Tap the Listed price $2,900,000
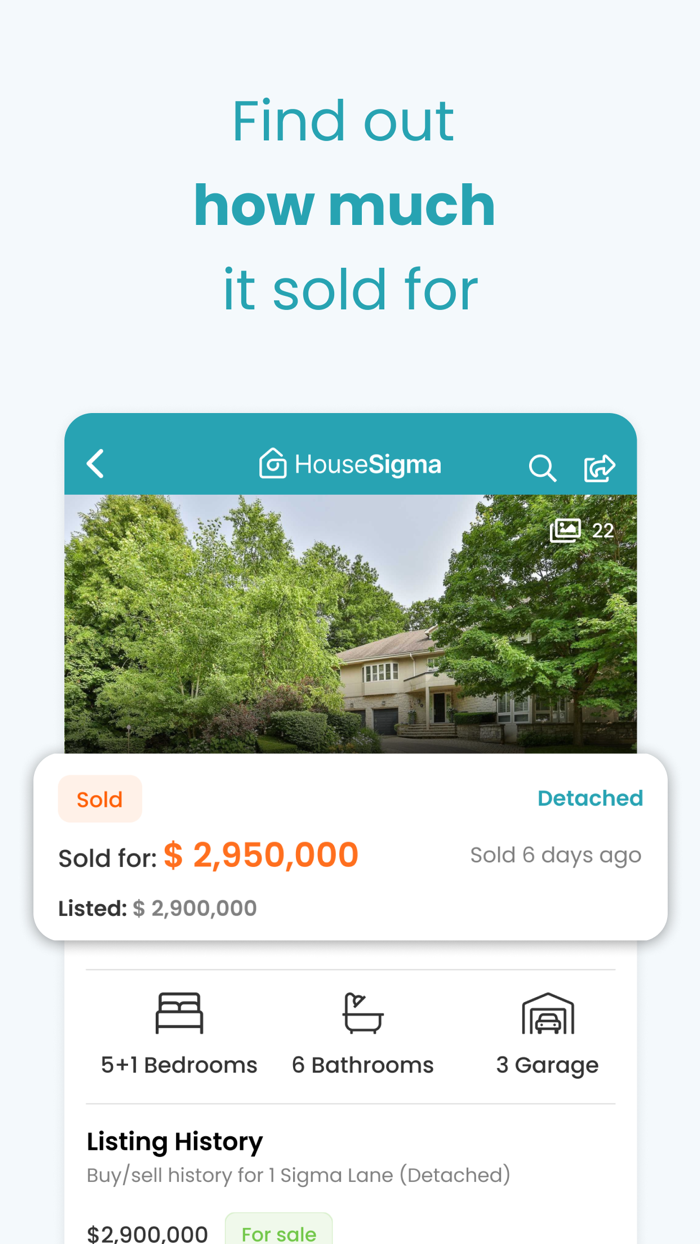700x1244 pixels. click(195, 908)
